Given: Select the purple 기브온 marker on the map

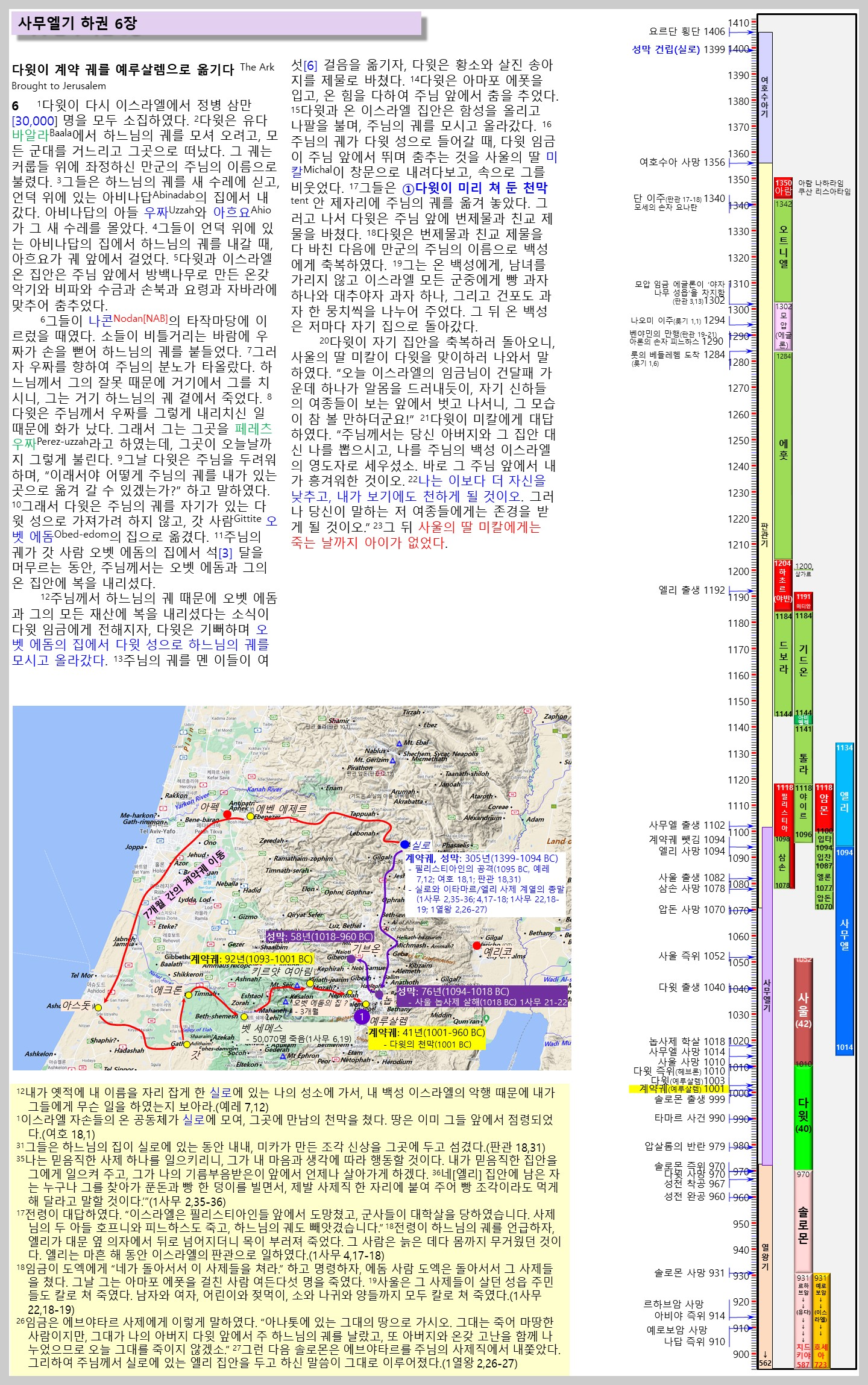Looking at the screenshot, I should [x=351, y=958].
